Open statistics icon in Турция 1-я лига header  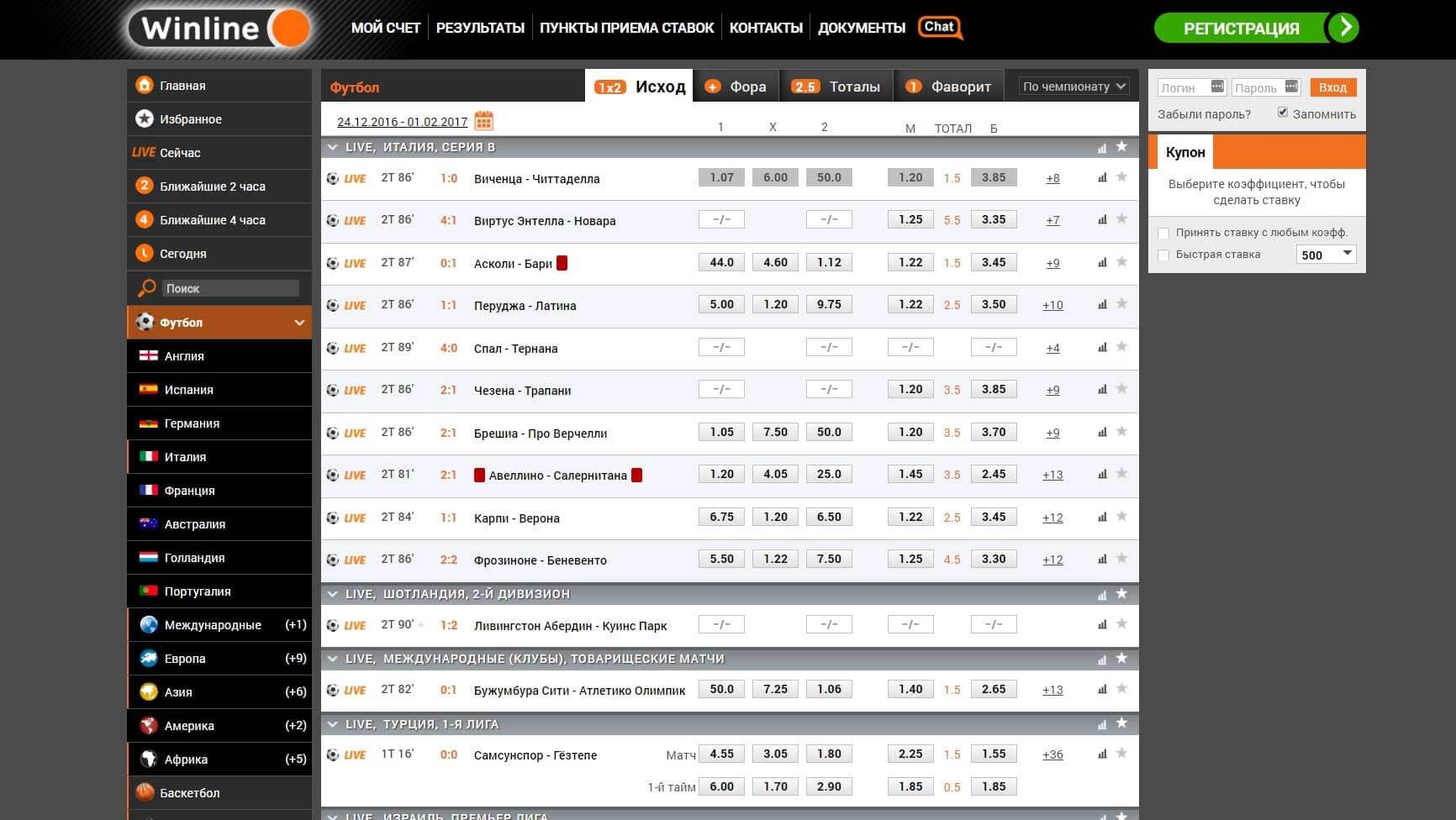[1102, 725]
